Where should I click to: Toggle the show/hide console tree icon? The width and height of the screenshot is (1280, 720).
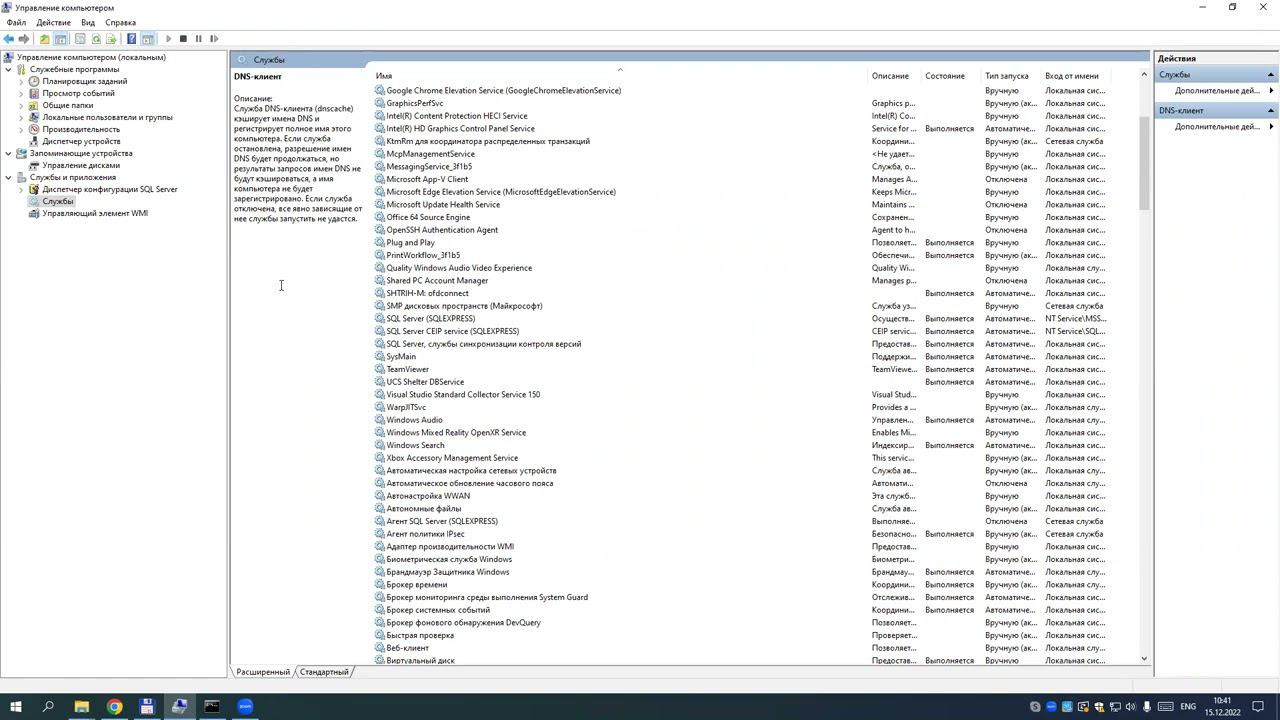pyautogui.click(x=61, y=39)
